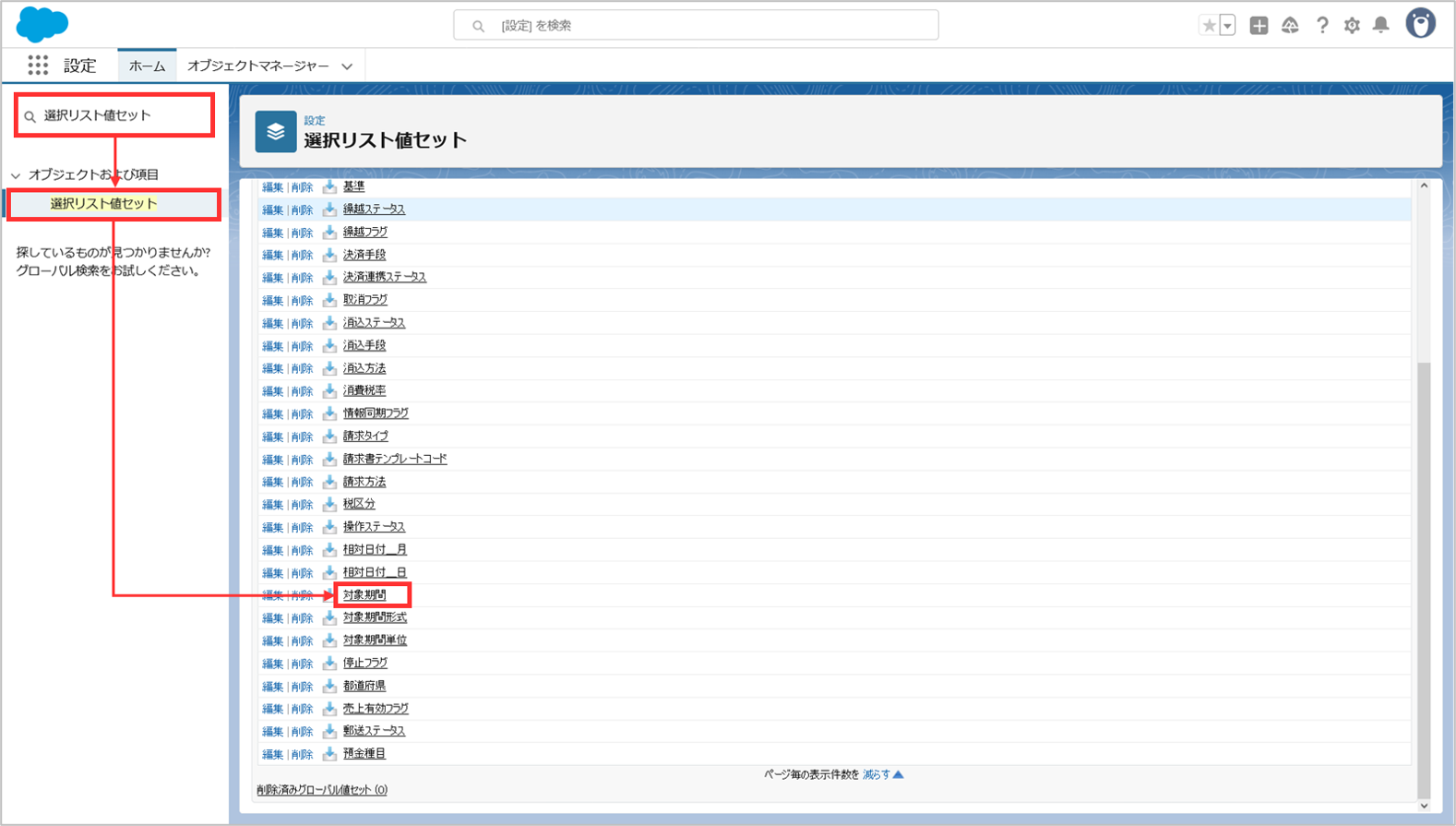This screenshot has height=826, width=1456.
Task: Click the Salesforce cloud logo
Action: coord(42,24)
